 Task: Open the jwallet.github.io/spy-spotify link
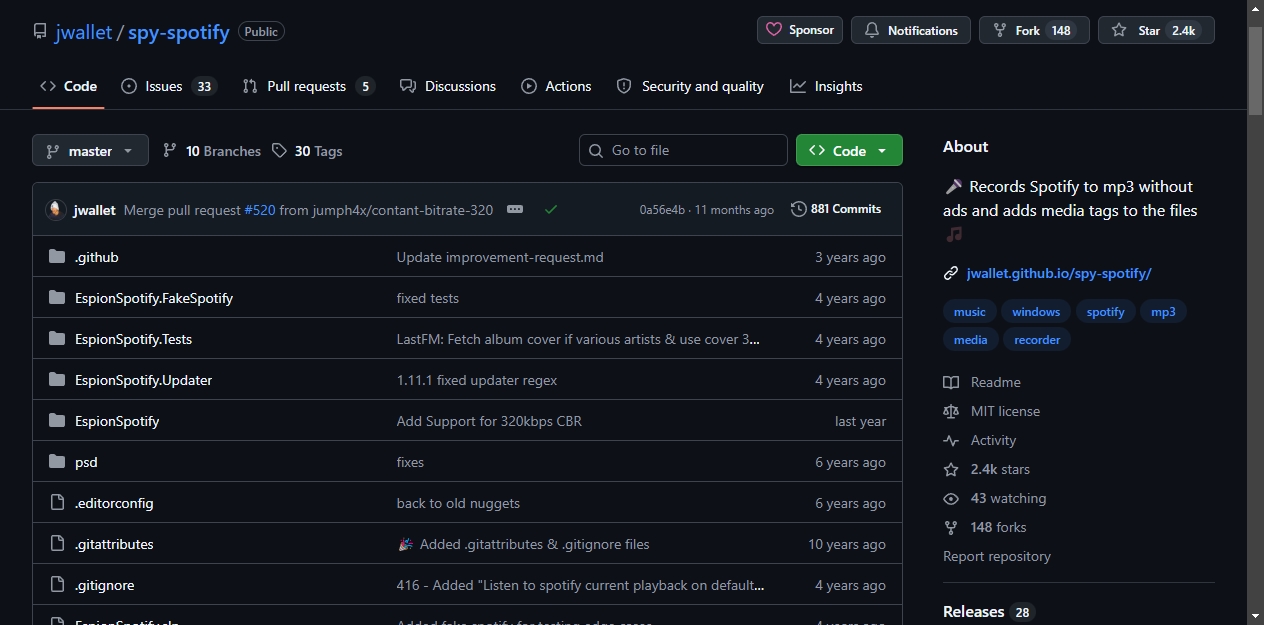pyautogui.click(x=1059, y=273)
